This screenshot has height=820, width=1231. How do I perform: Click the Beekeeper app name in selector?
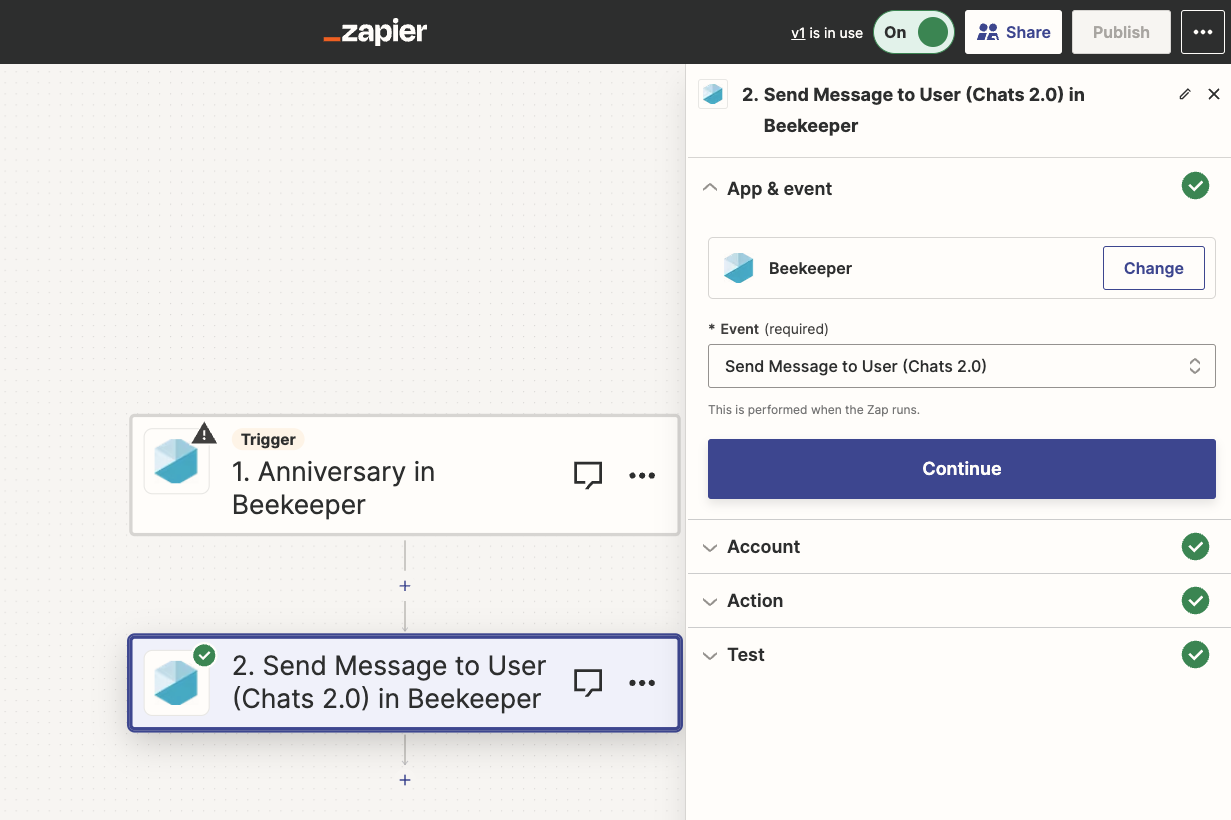[810, 268]
